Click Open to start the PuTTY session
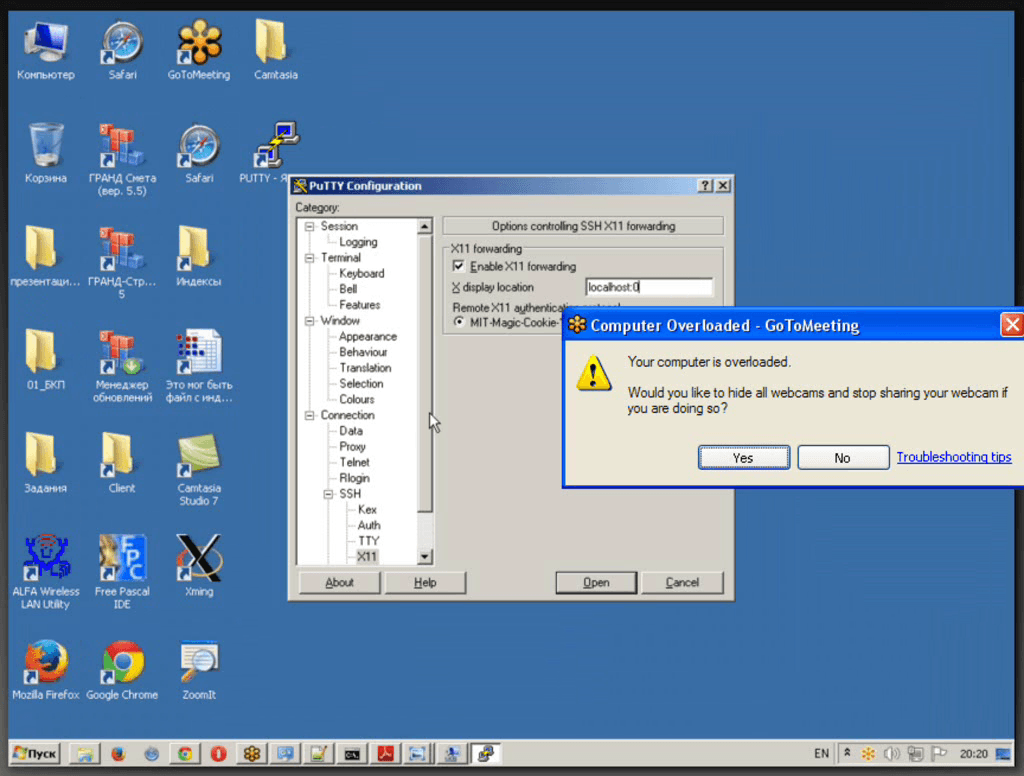The width and height of the screenshot is (1024, 776). point(596,583)
